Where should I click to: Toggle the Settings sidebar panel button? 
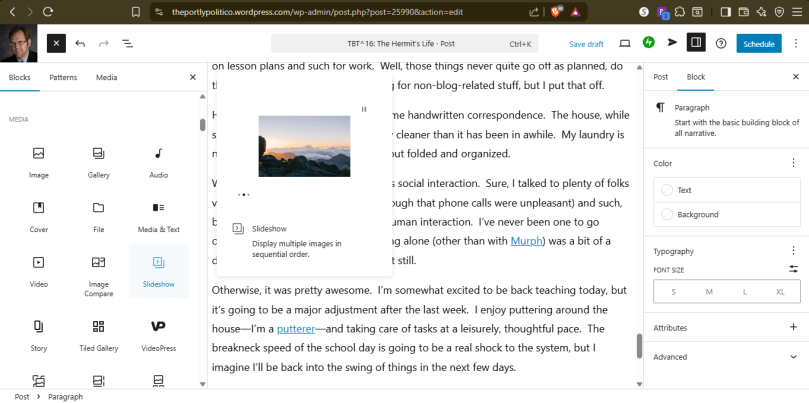(x=696, y=44)
